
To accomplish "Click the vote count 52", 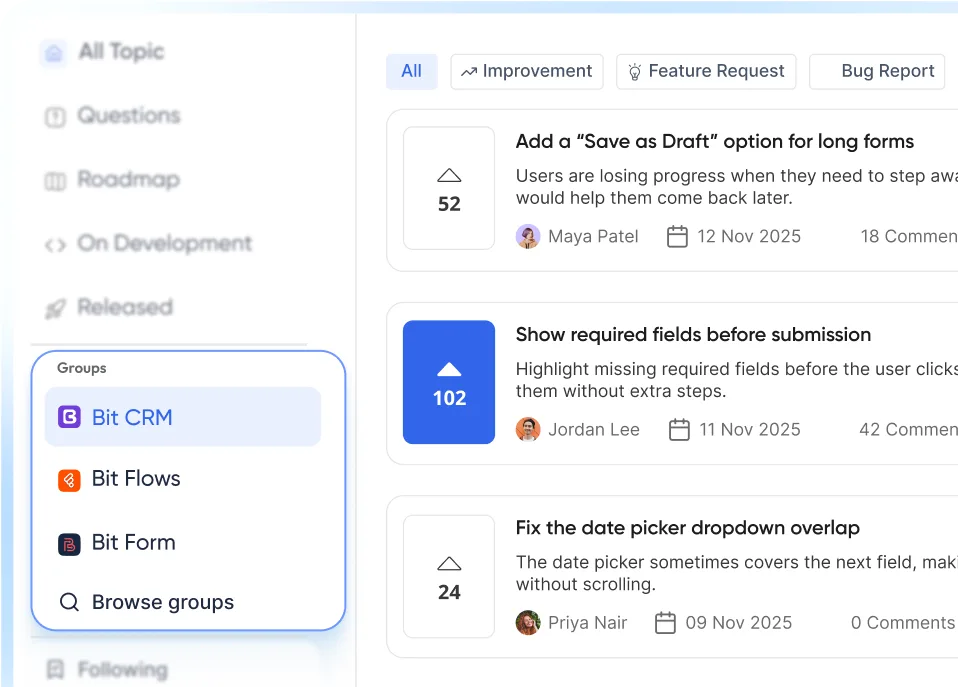I will coord(449,204).
